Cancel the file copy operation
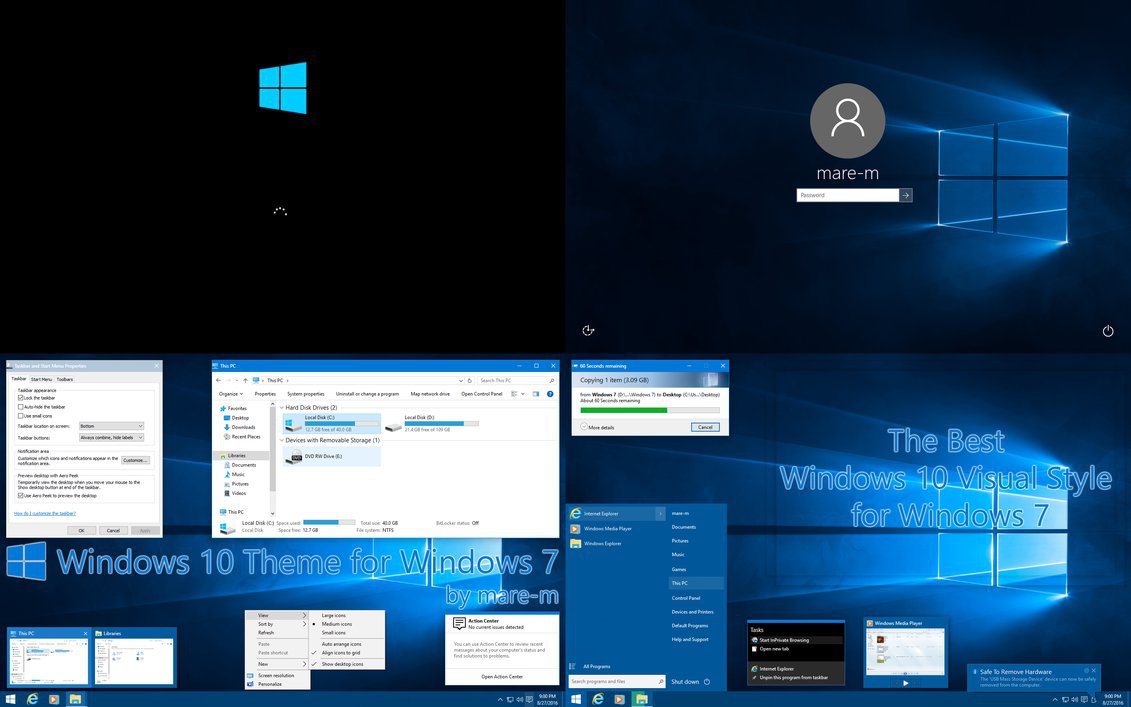This screenshot has width=1131, height=707. pyautogui.click(x=704, y=427)
